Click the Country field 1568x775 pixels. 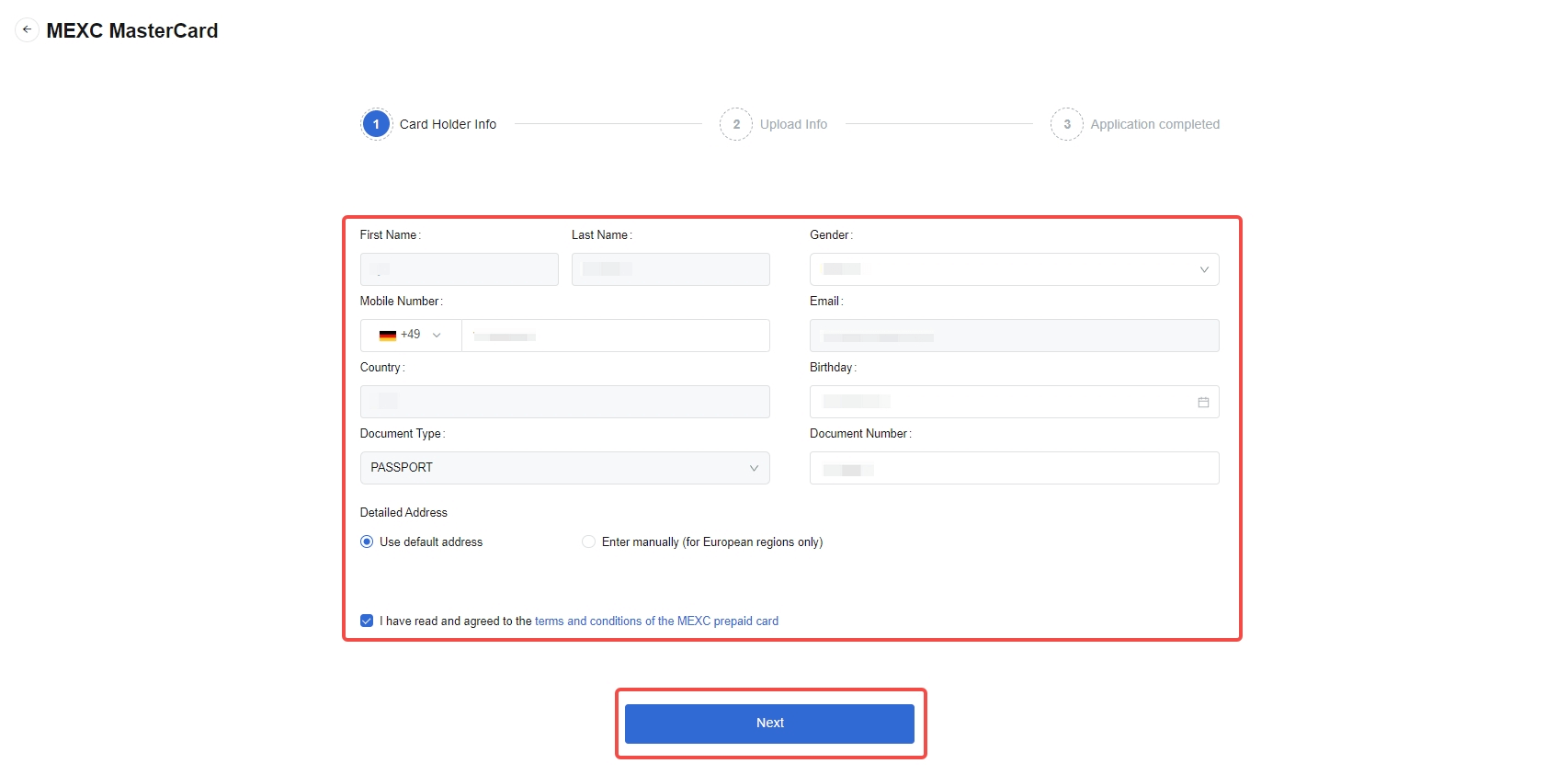[565, 402]
